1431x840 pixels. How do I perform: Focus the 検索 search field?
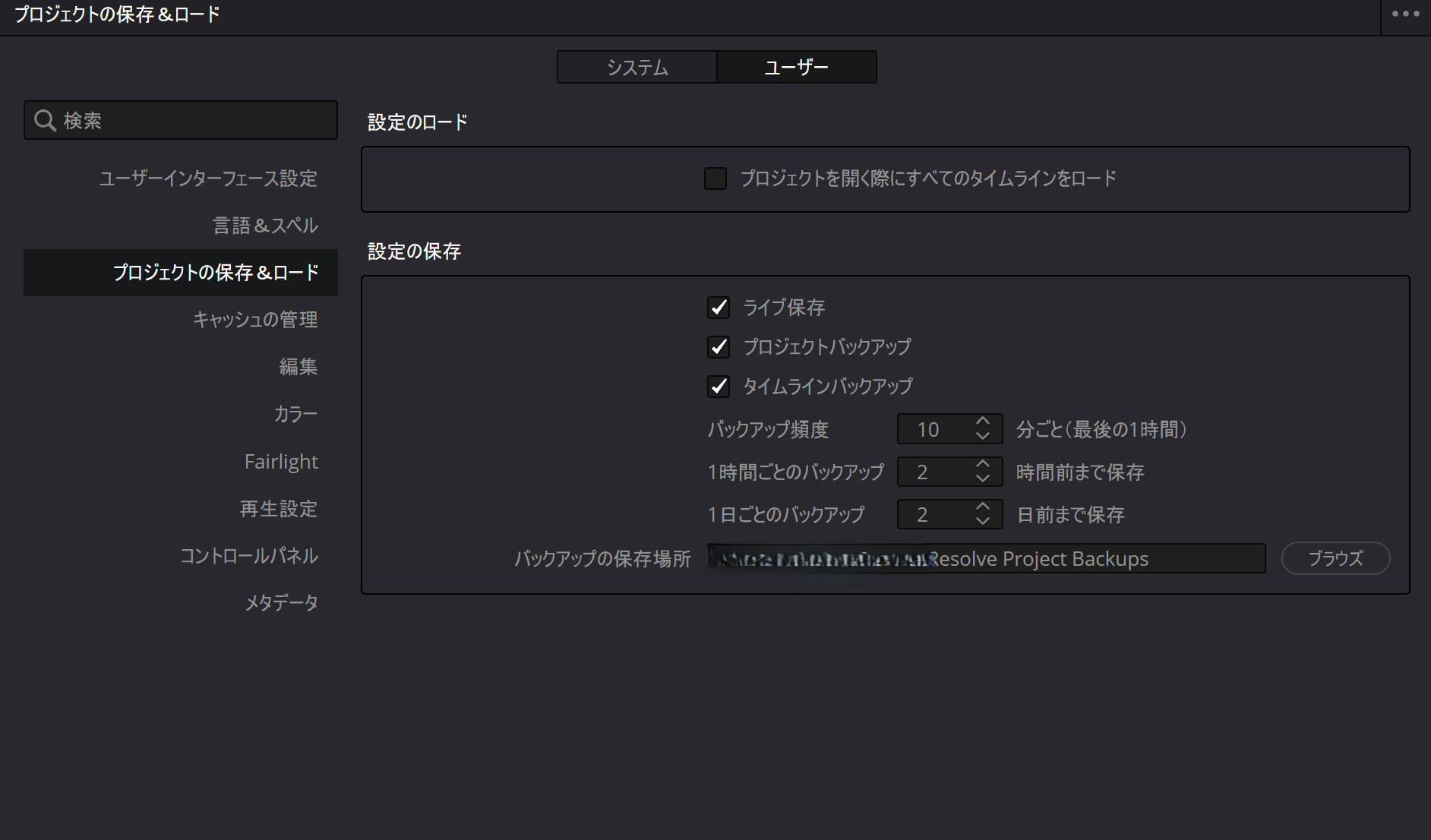181,120
